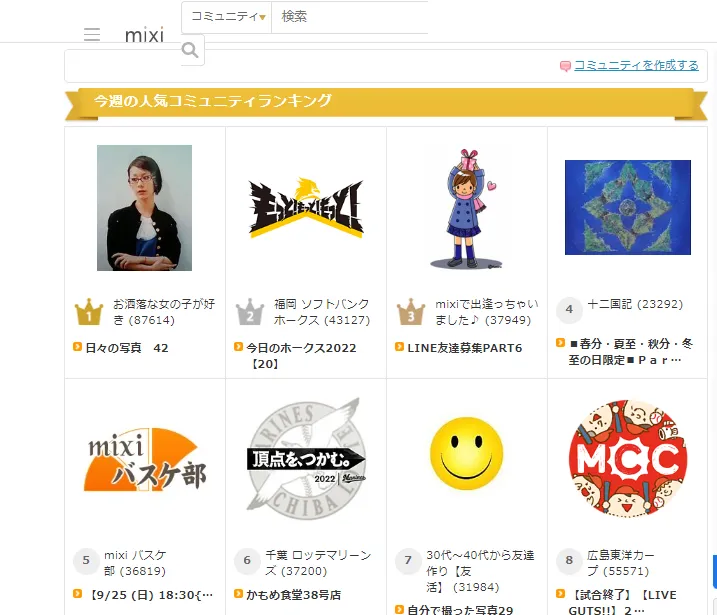This screenshot has width=717, height=615.
Task: Expand the コミュニティ search category dropdown
Action: 227,17
